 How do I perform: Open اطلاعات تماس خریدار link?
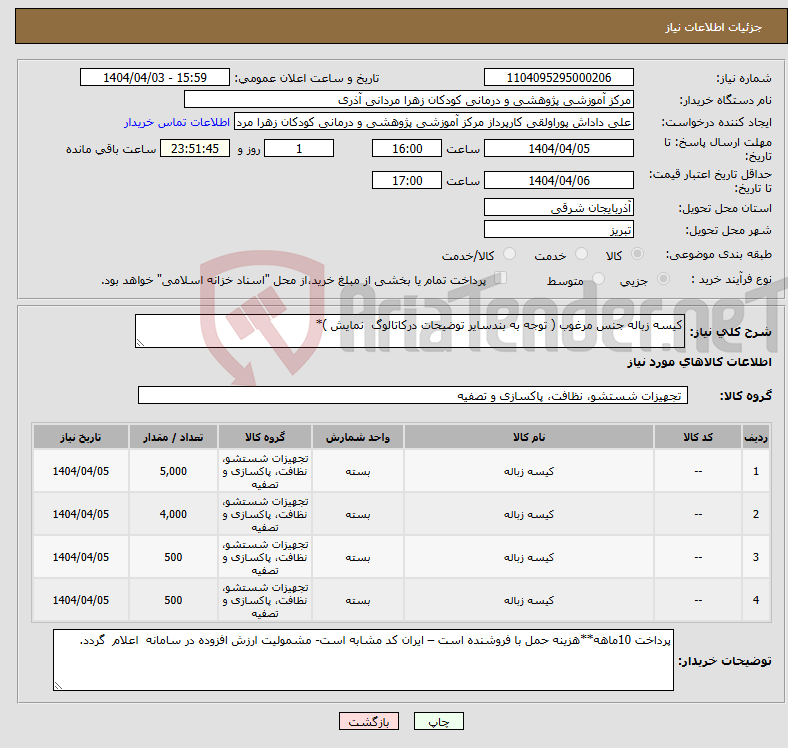(x=177, y=122)
